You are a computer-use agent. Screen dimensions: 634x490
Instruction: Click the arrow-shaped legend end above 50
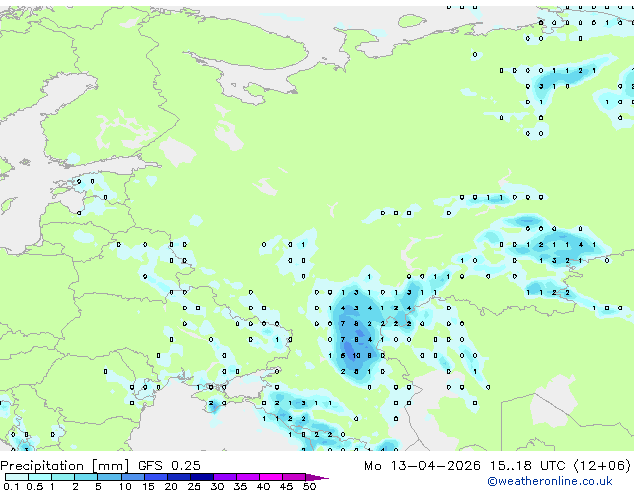tap(317, 477)
